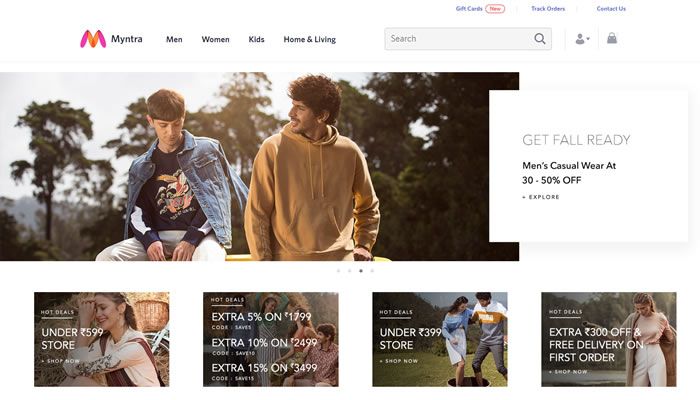Image resolution: width=700 pixels, height=400 pixels.
Task: Click the Myntra logo icon
Action: pos(93,39)
